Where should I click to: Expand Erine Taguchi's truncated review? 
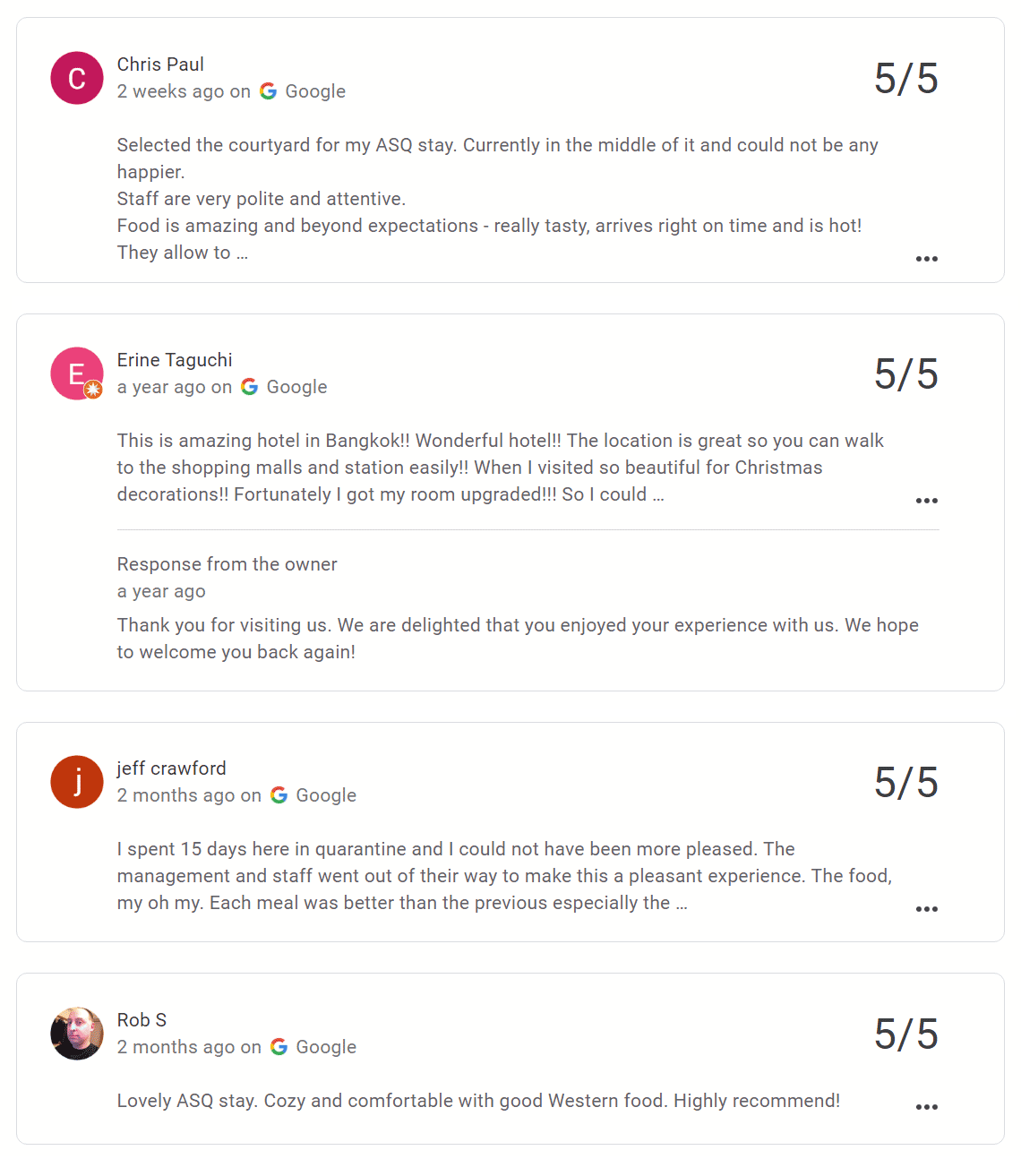click(927, 501)
